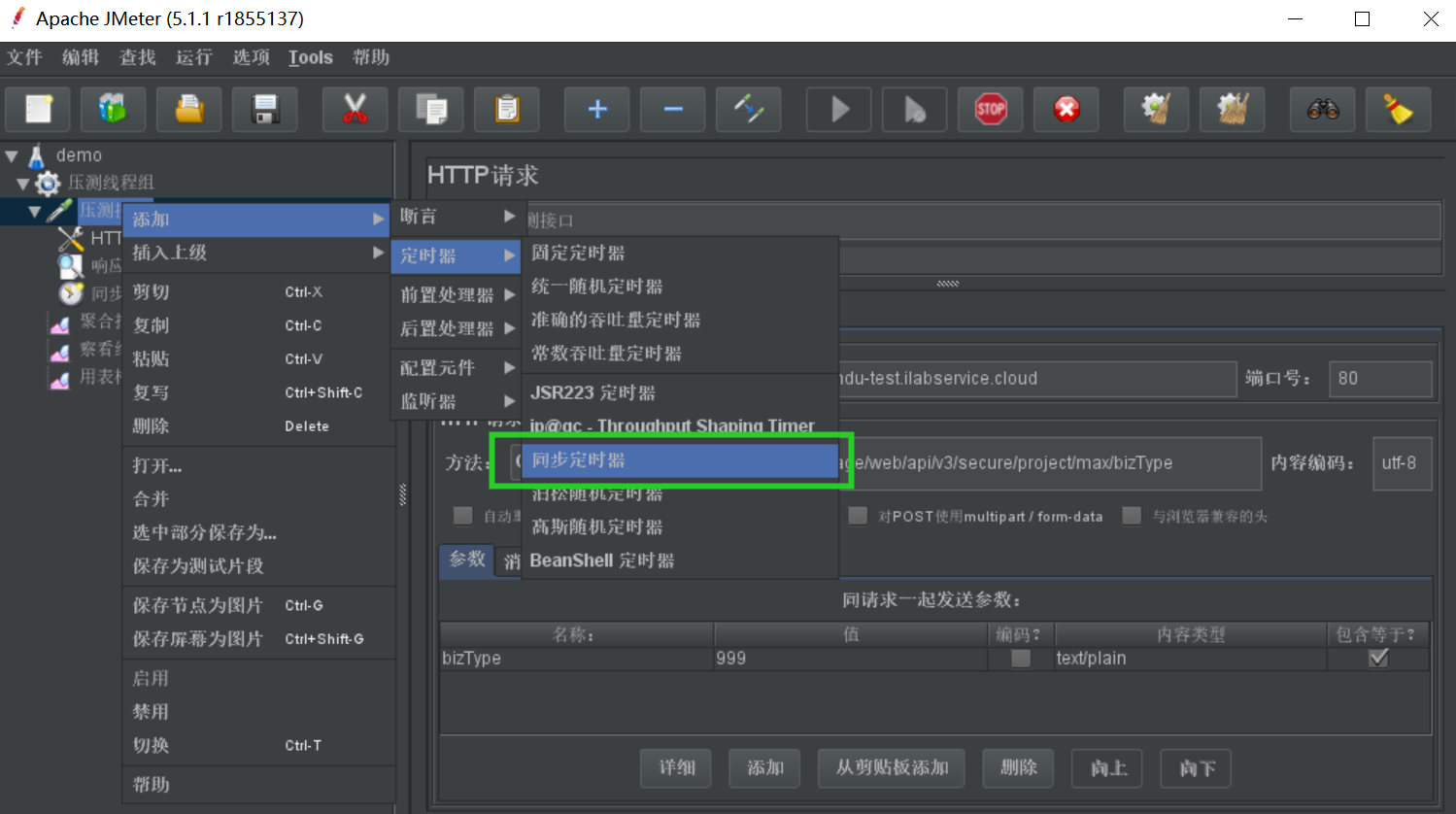Click the Paste clipboard icon
1456x814 pixels.
click(x=507, y=109)
